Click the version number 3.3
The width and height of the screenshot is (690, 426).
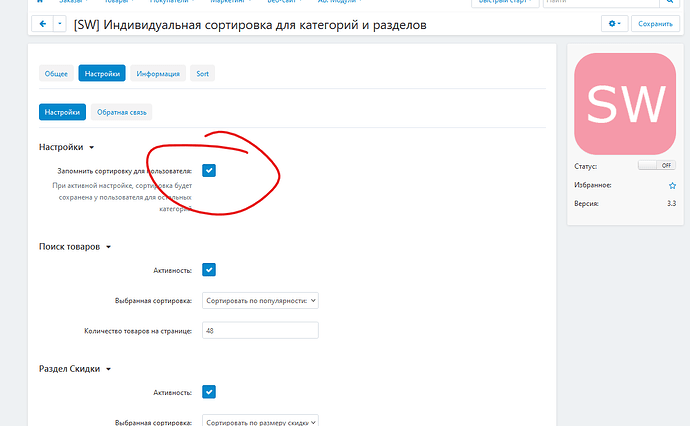(671, 203)
